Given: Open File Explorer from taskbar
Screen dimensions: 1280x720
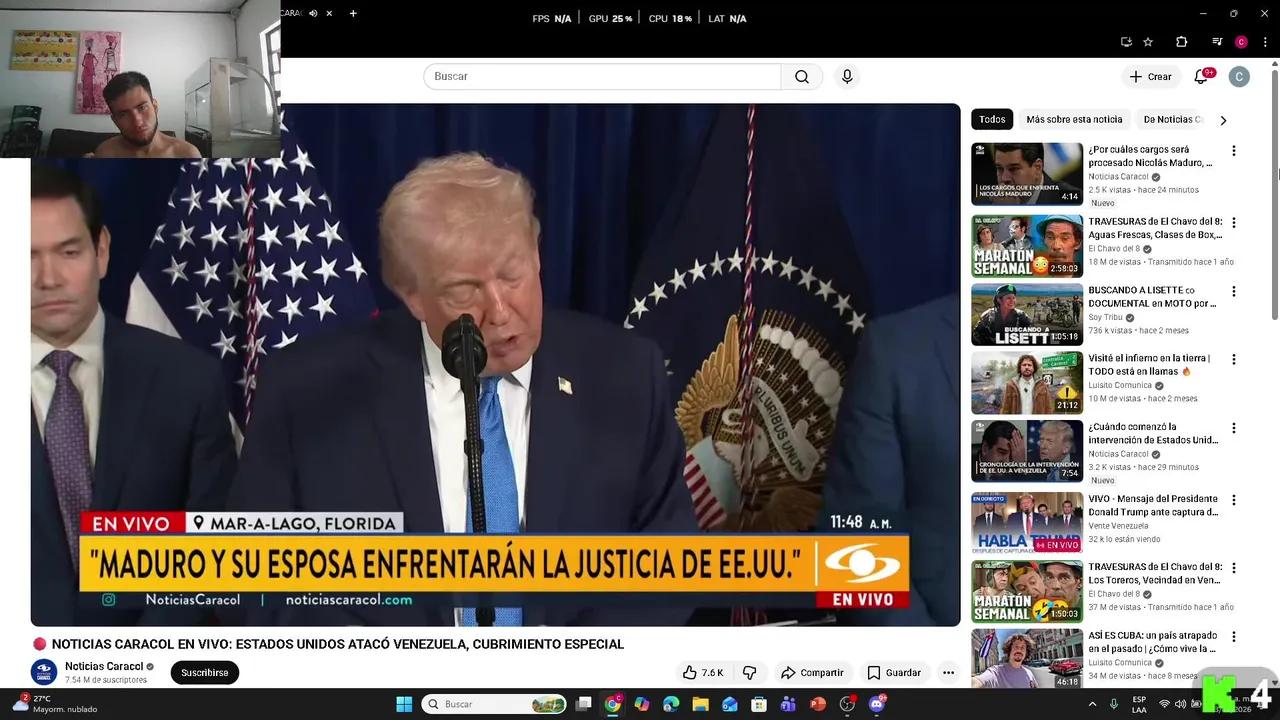Looking at the screenshot, I should point(700,704).
